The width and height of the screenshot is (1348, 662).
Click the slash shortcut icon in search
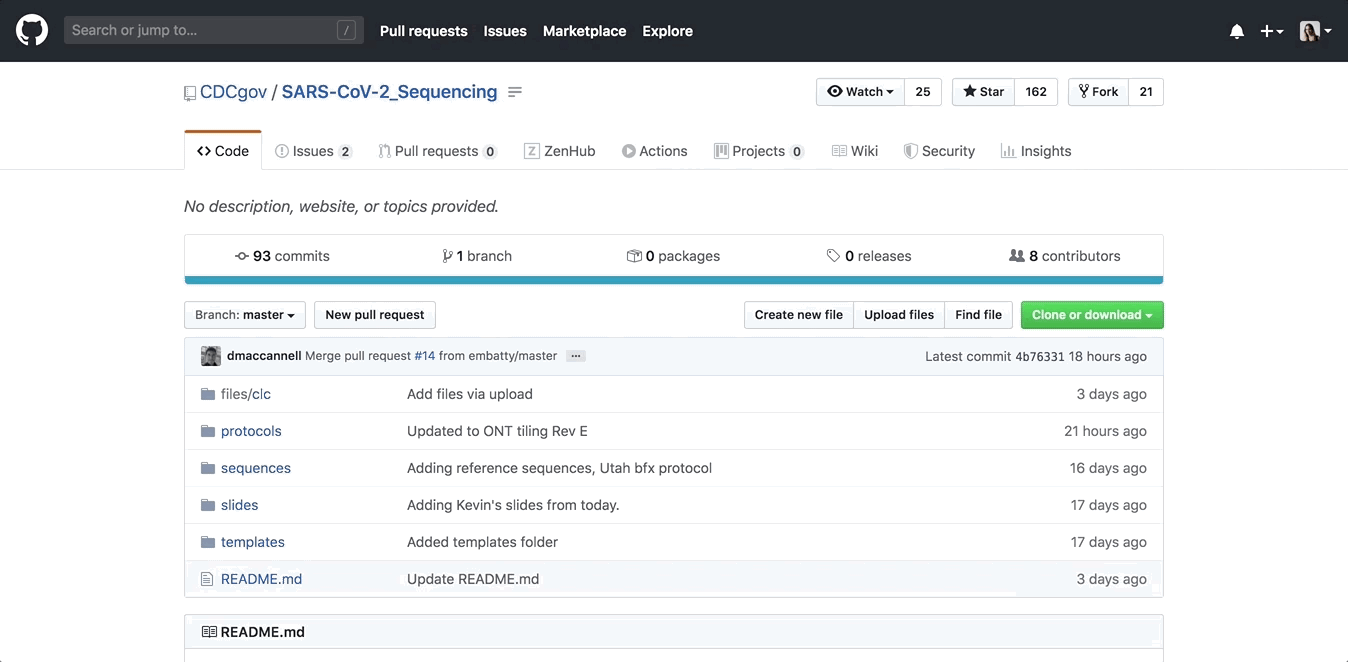click(x=346, y=30)
